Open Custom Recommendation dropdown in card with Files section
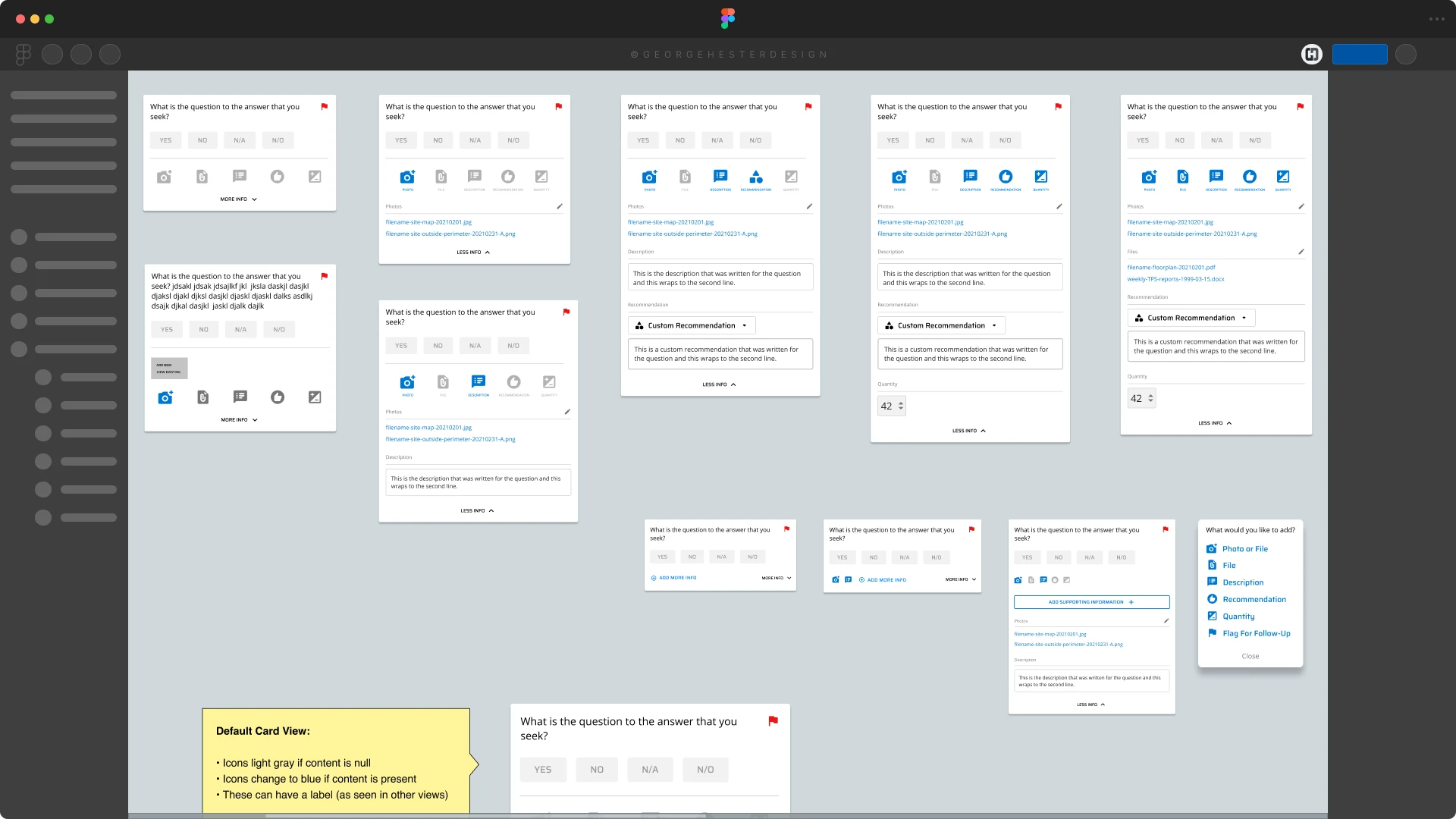The image size is (1456, 819). click(x=1191, y=318)
